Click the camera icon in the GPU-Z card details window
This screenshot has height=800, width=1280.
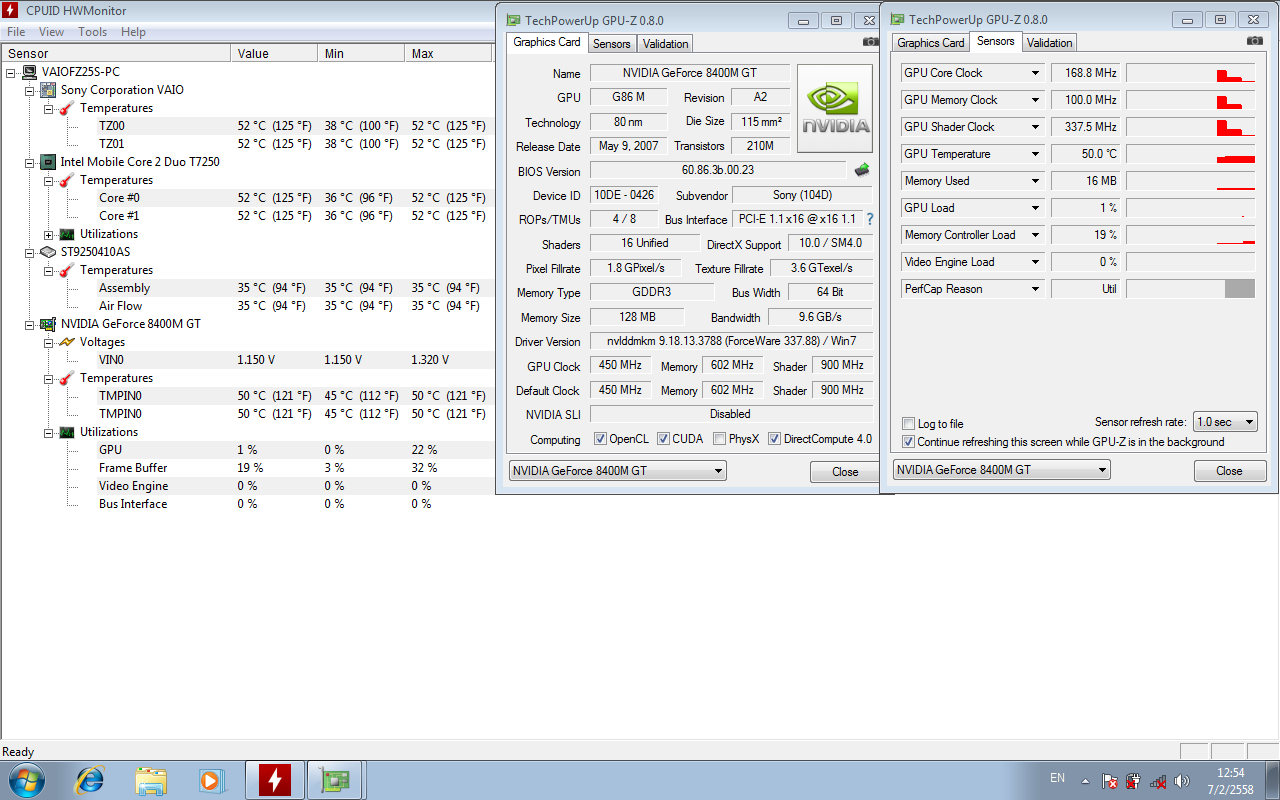[870, 42]
